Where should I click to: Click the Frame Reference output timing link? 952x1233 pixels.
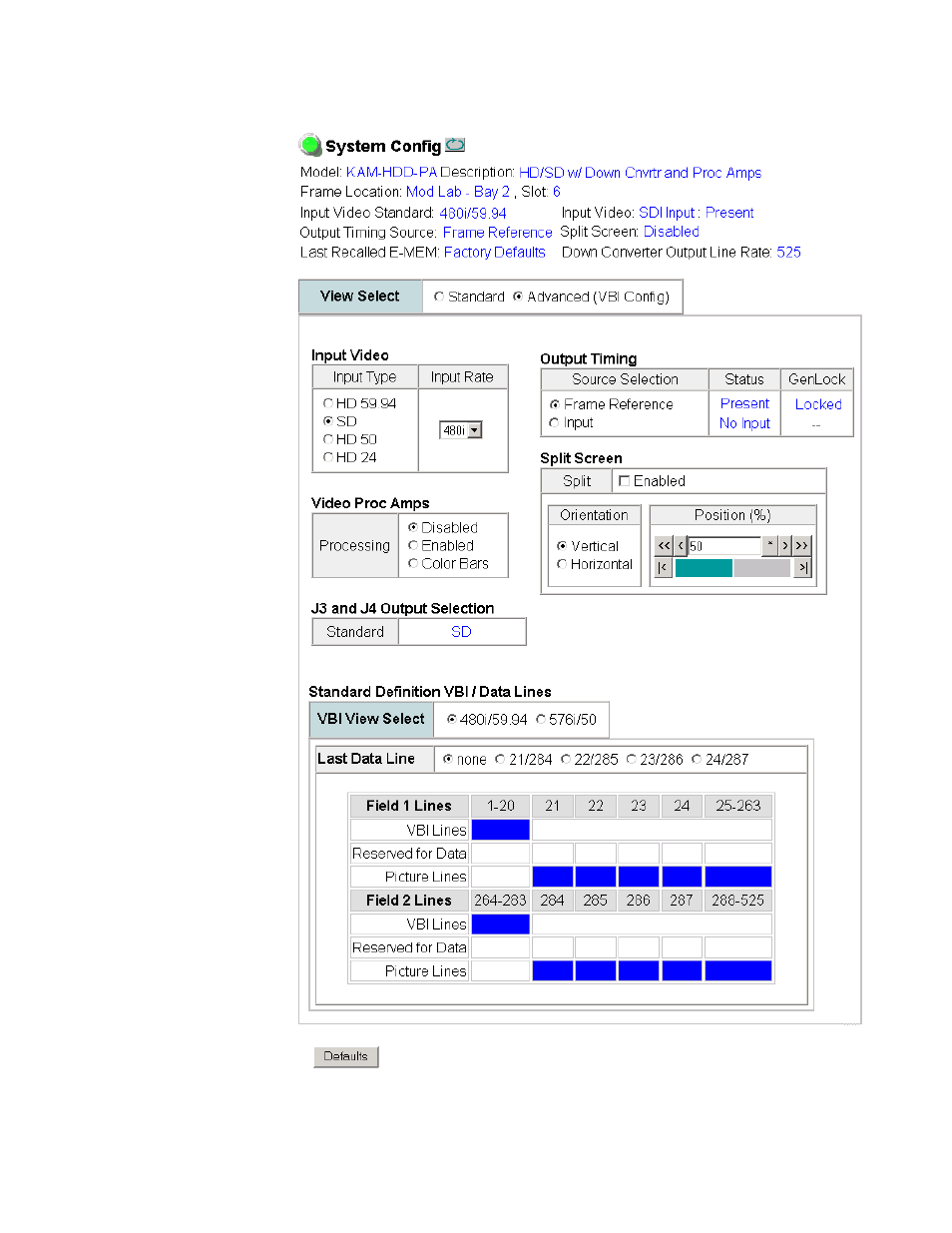pos(497,233)
